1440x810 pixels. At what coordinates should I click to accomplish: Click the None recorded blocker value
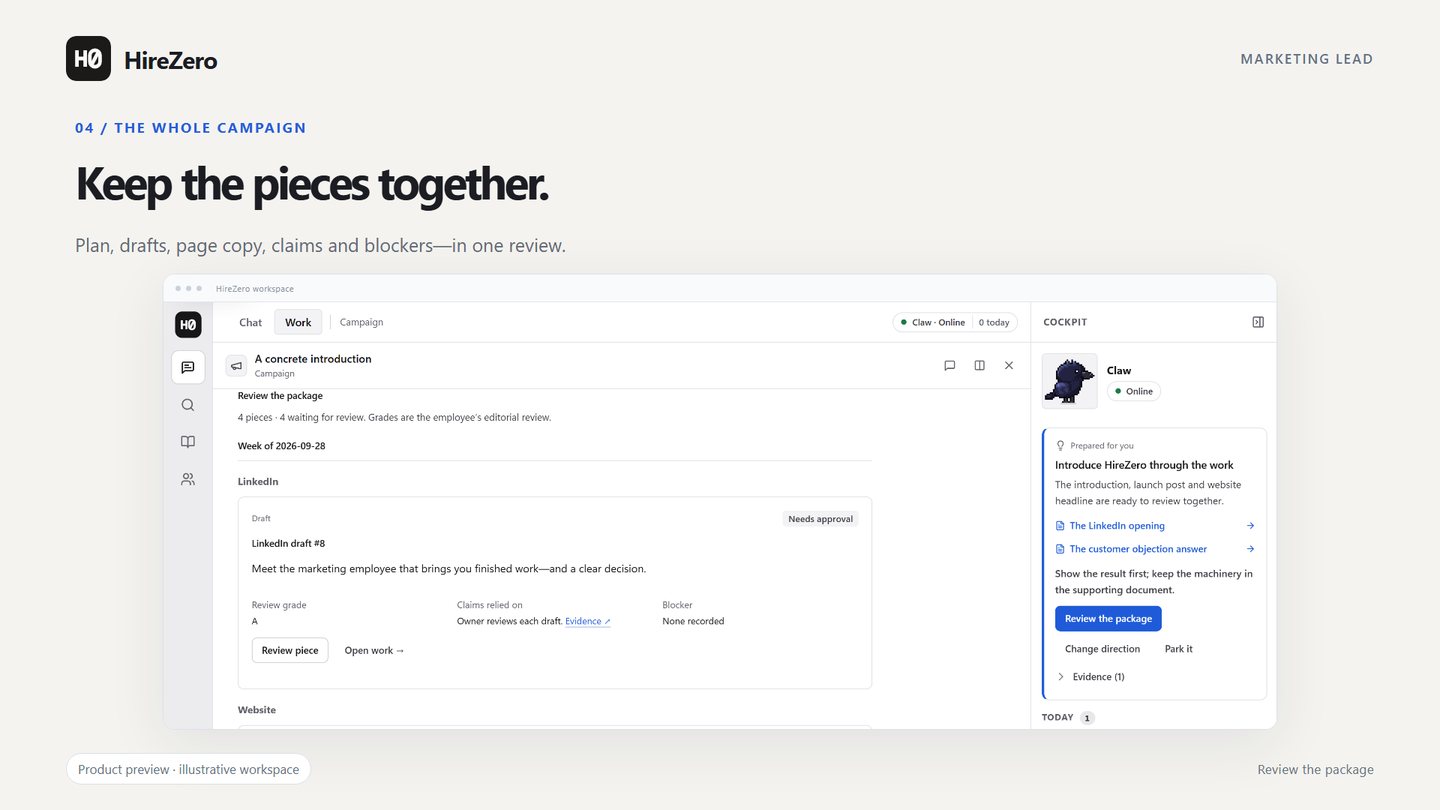693,621
